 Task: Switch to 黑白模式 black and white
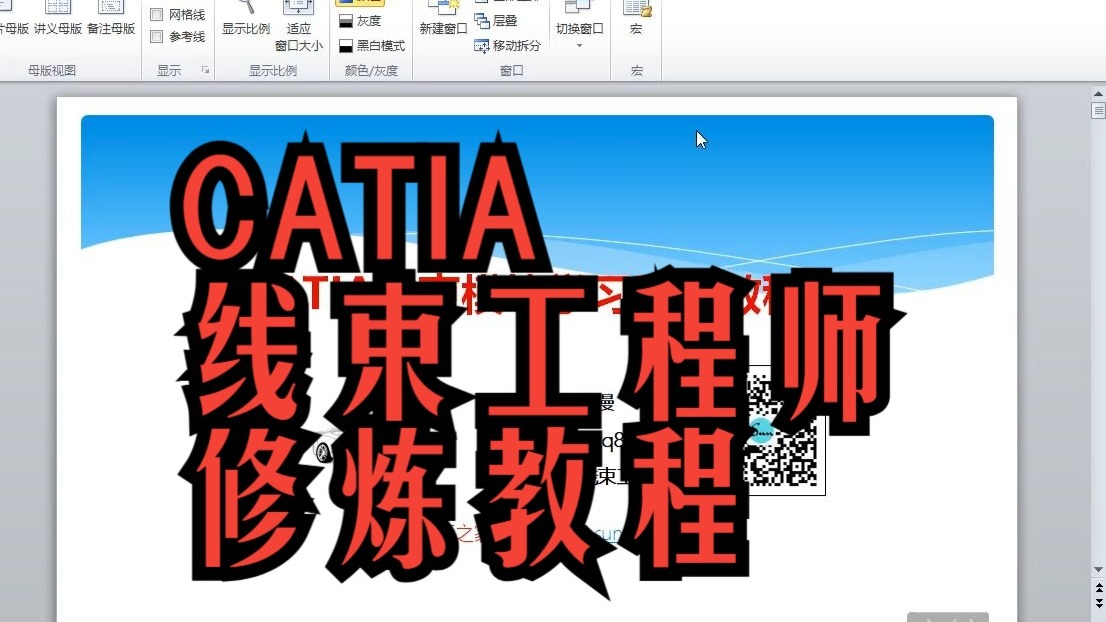coord(372,46)
